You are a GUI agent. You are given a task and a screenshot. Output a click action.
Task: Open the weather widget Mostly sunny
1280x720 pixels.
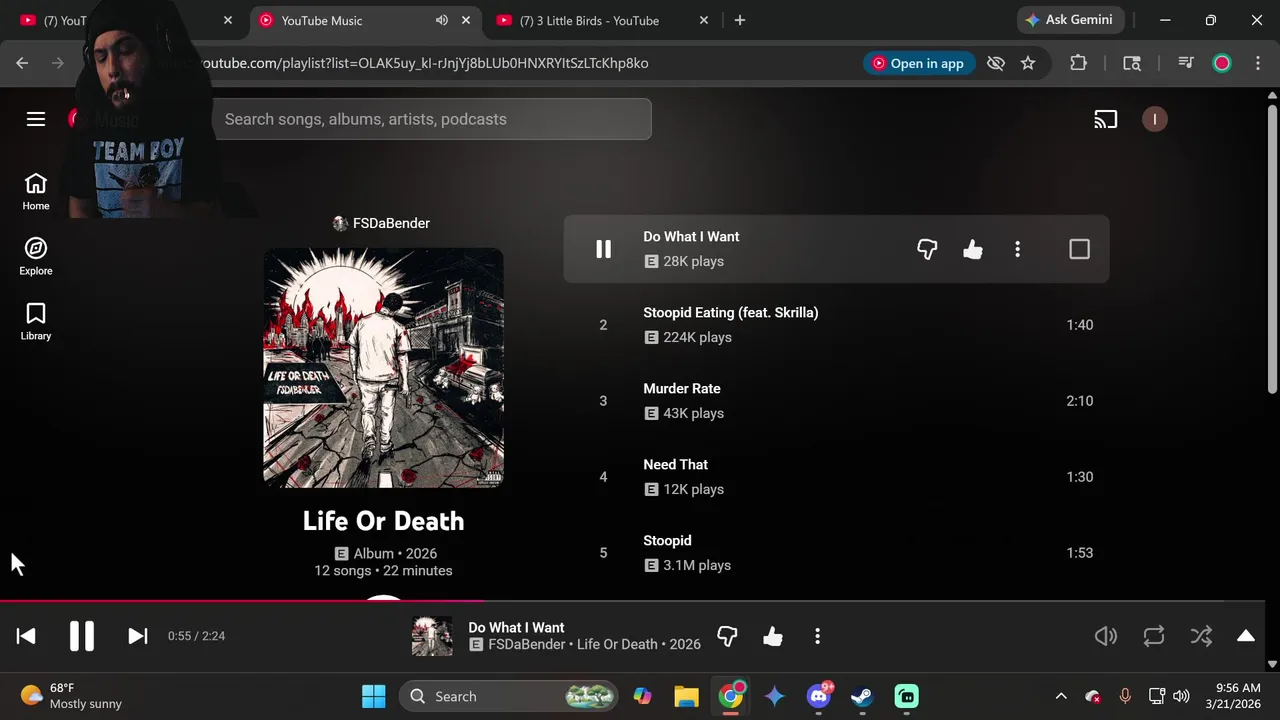[x=72, y=696]
